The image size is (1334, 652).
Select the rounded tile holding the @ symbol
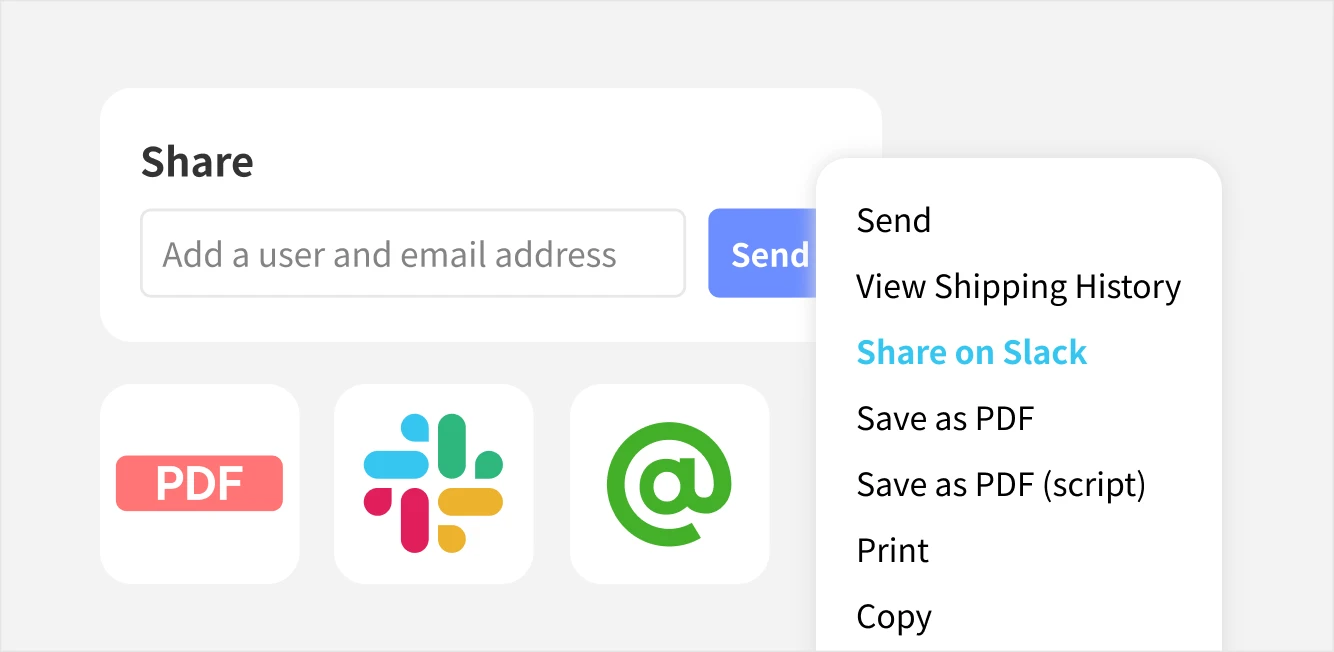point(669,484)
